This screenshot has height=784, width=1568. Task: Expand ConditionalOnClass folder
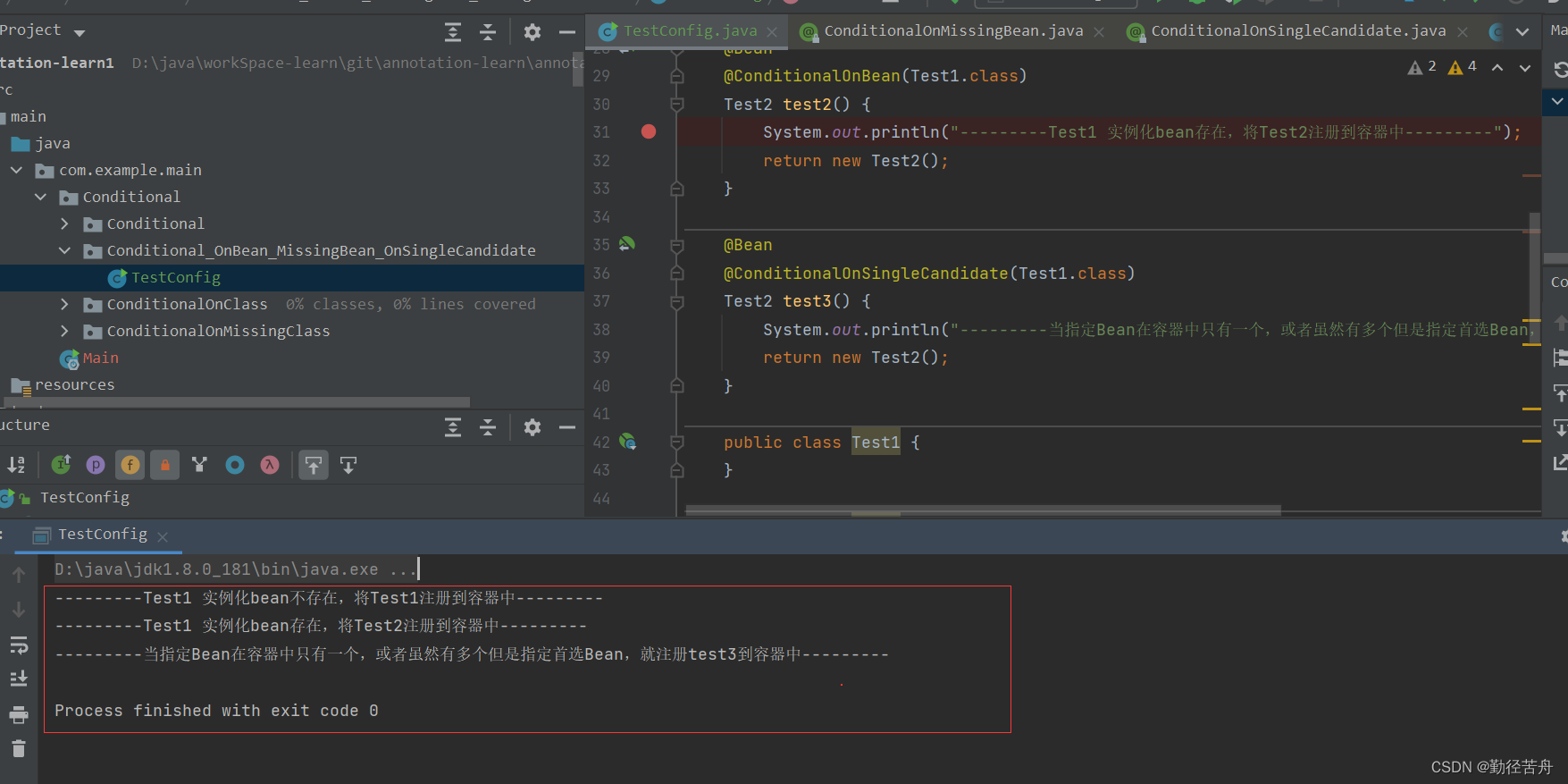pyautogui.click(x=64, y=304)
